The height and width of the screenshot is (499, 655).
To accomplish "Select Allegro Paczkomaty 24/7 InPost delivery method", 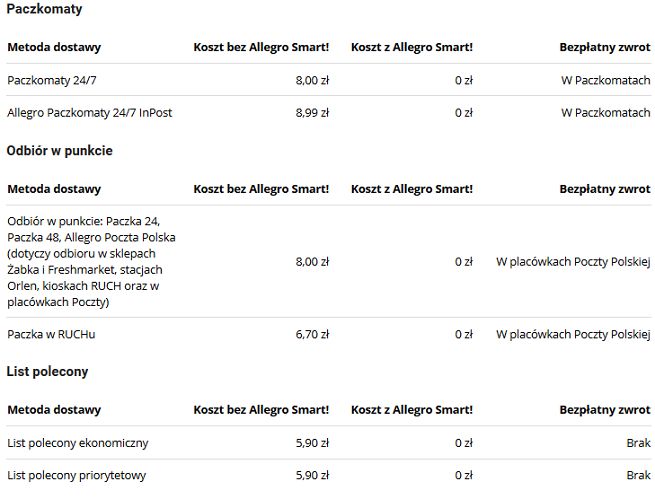I will click(x=89, y=113).
